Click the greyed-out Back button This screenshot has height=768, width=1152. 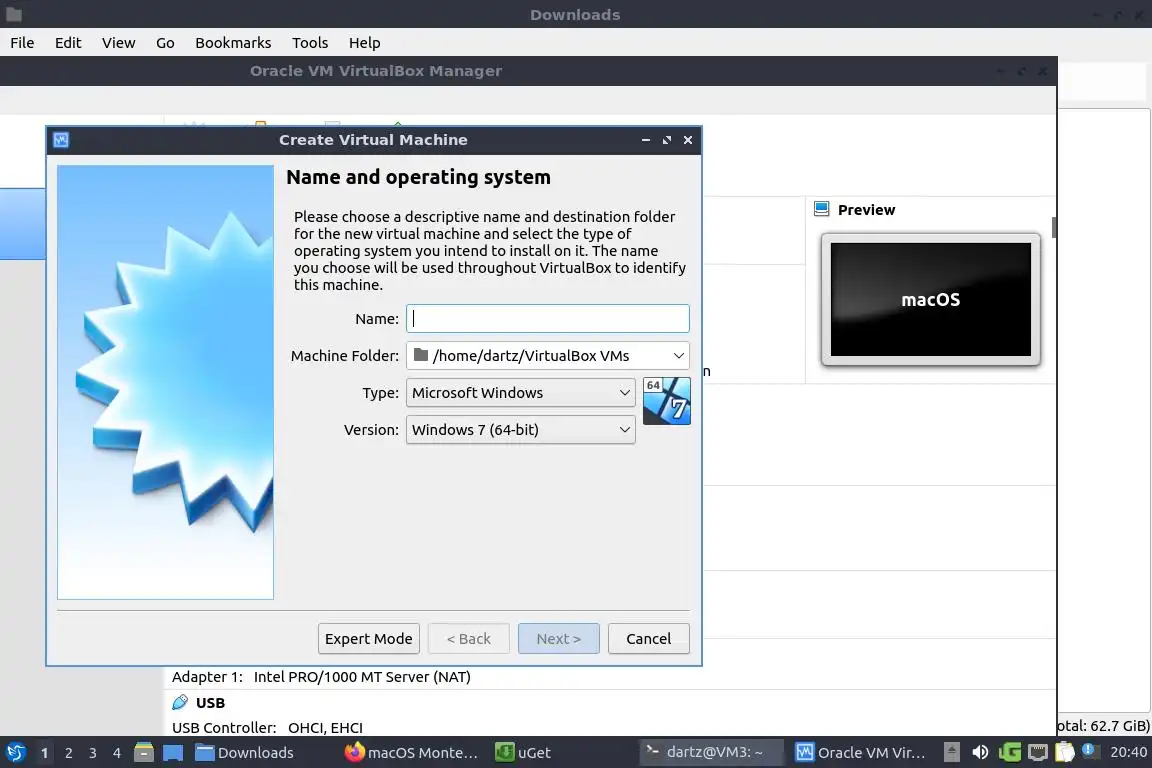point(469,639)
